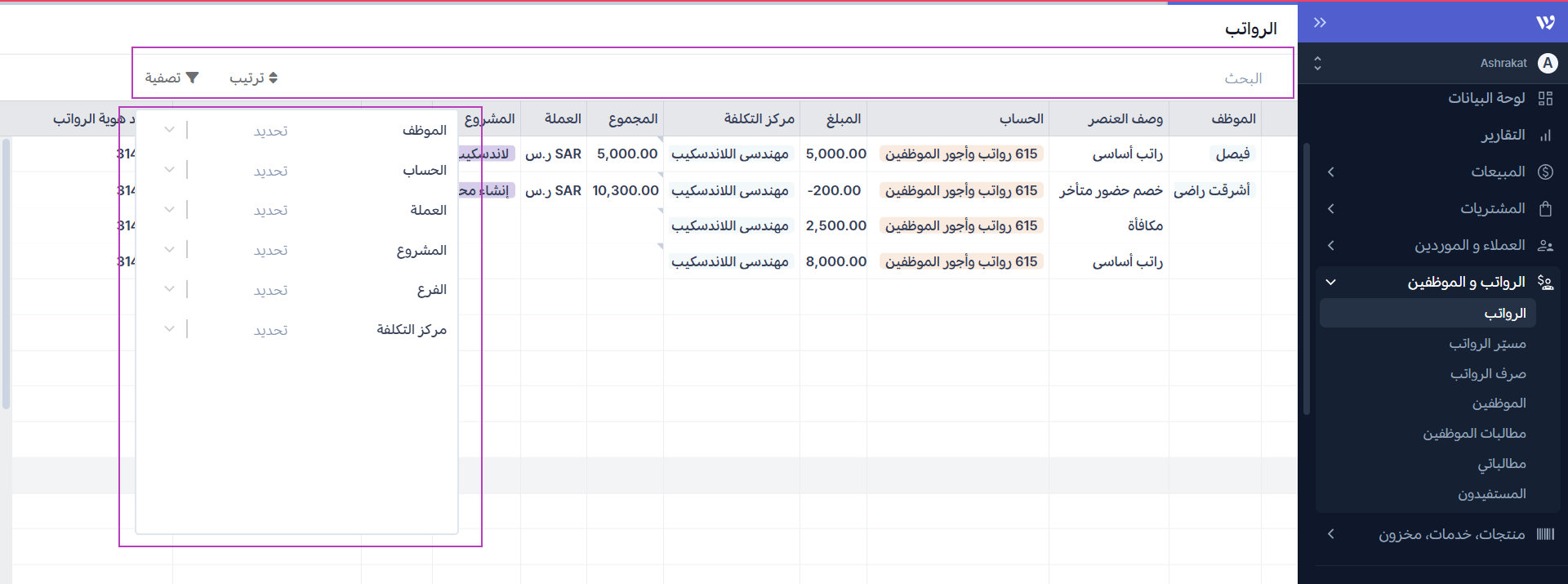The image size is (1568, 584).
Task: Click the Ashrakat user avatar
Action: [x=1548, y=63]
